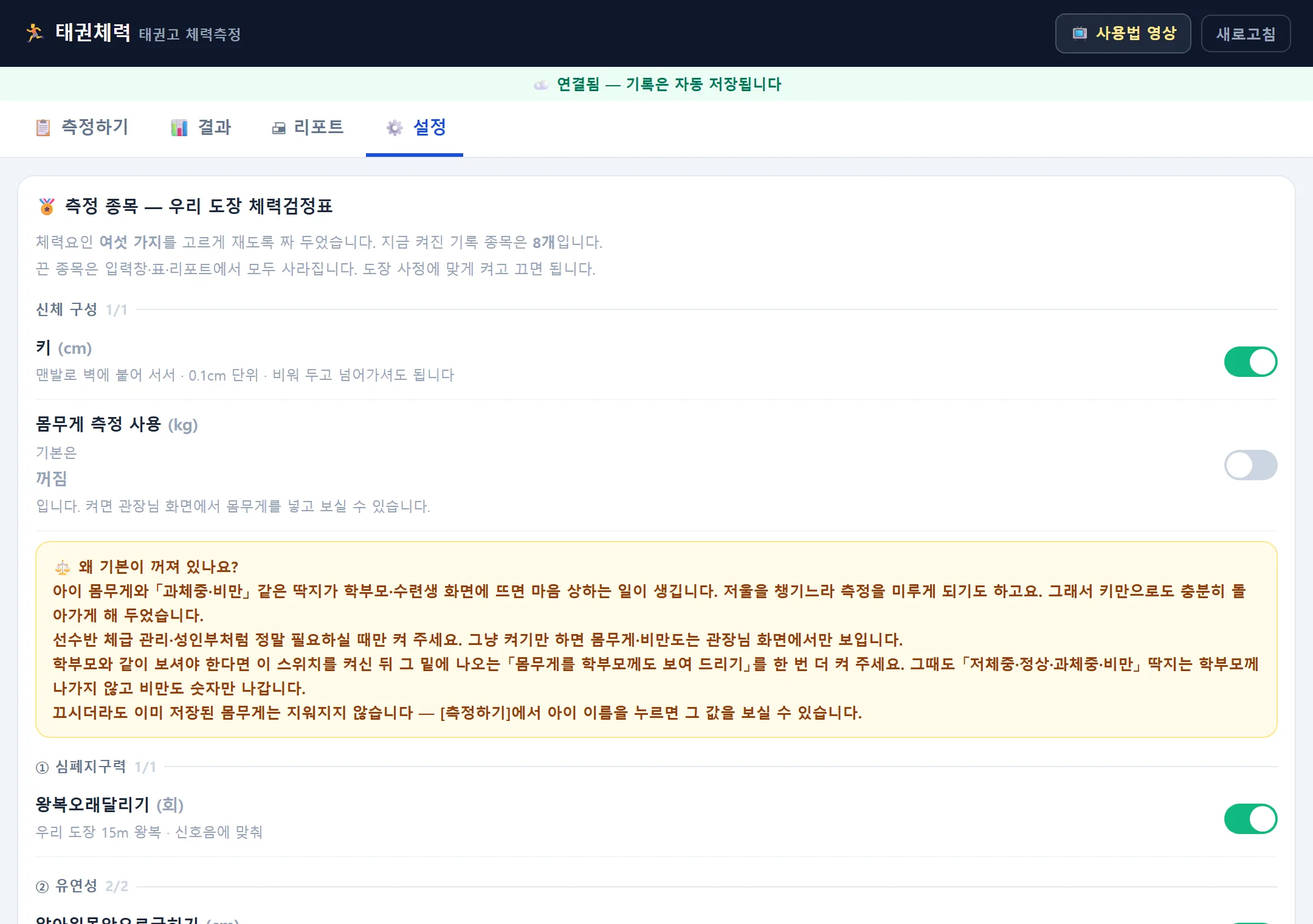Disable the 왕복오래달리기 toggle

point(1250,819)
